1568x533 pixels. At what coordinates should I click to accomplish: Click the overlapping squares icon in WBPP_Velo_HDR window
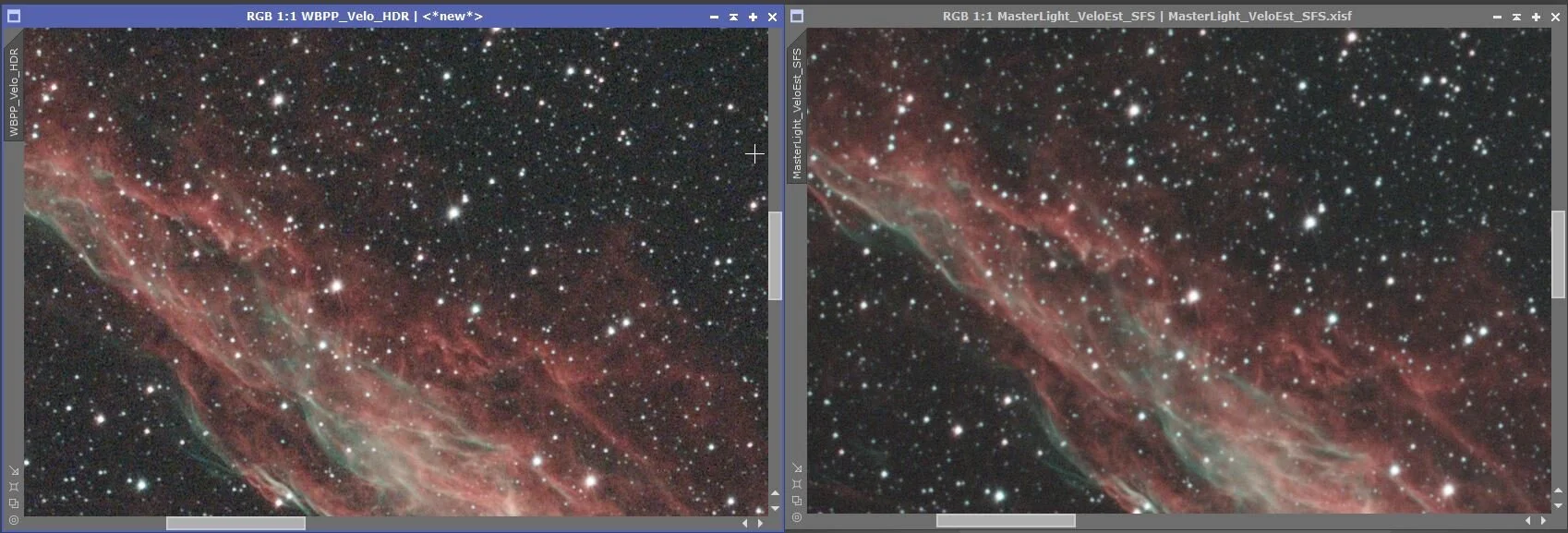point(13,503)
